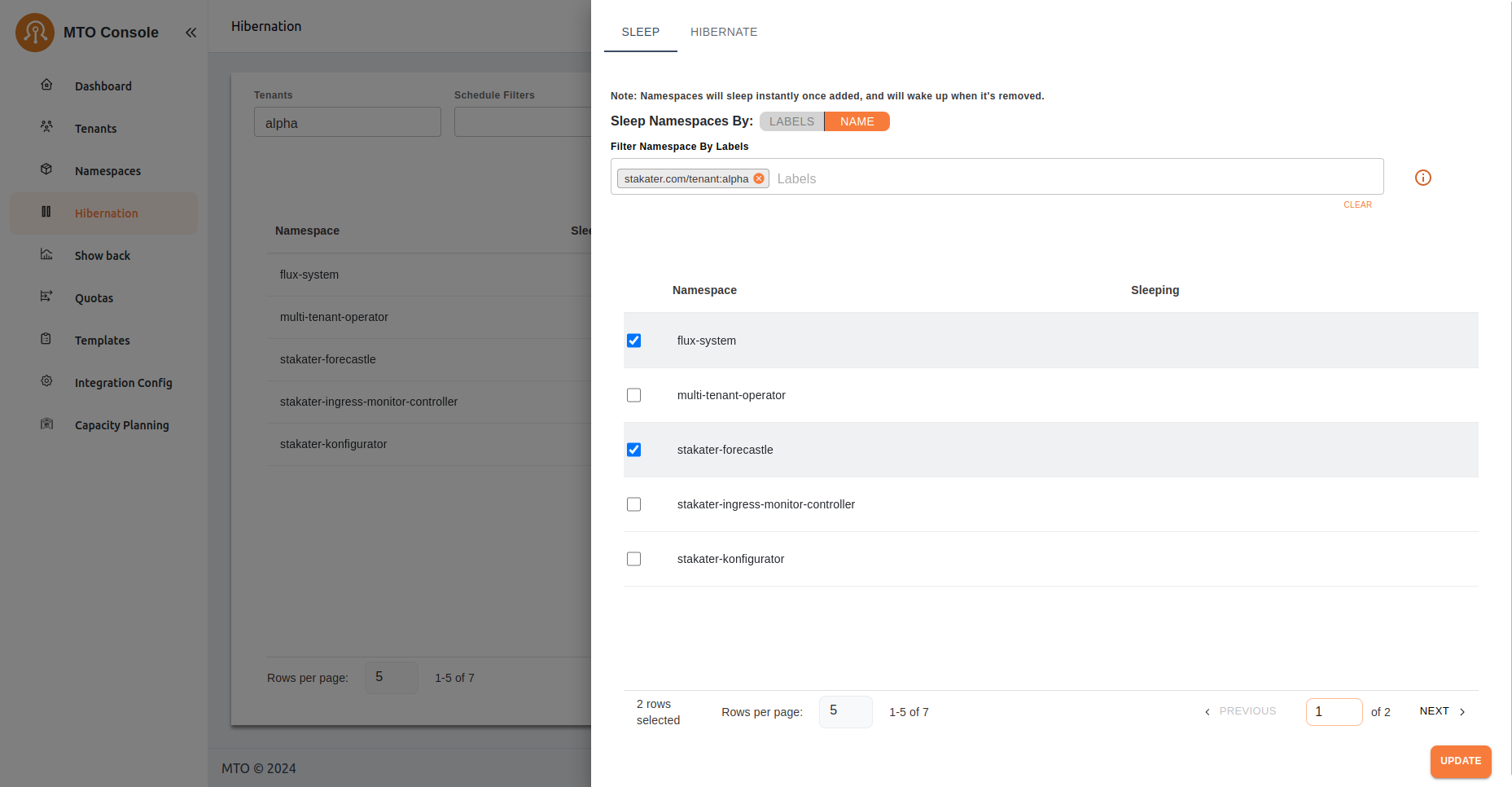Open the Tenants alpha dropdown

[x=347, y=123]
